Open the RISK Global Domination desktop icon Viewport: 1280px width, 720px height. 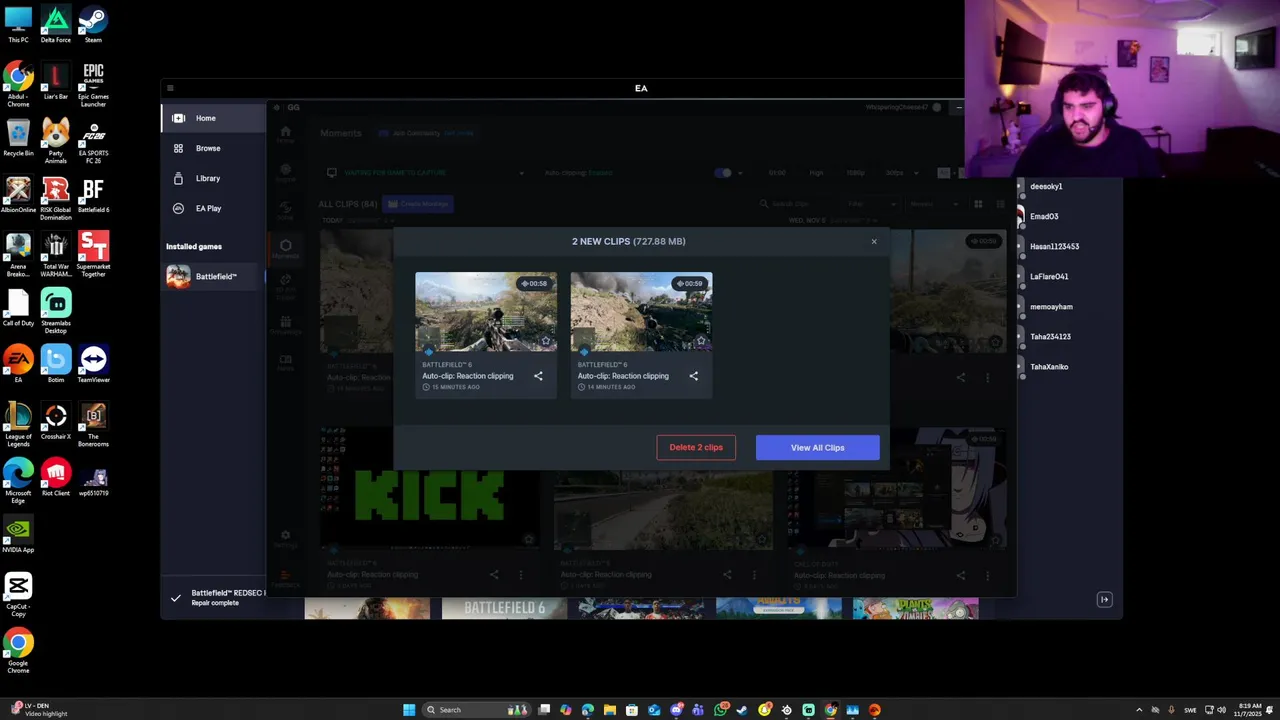pos(56,198)
